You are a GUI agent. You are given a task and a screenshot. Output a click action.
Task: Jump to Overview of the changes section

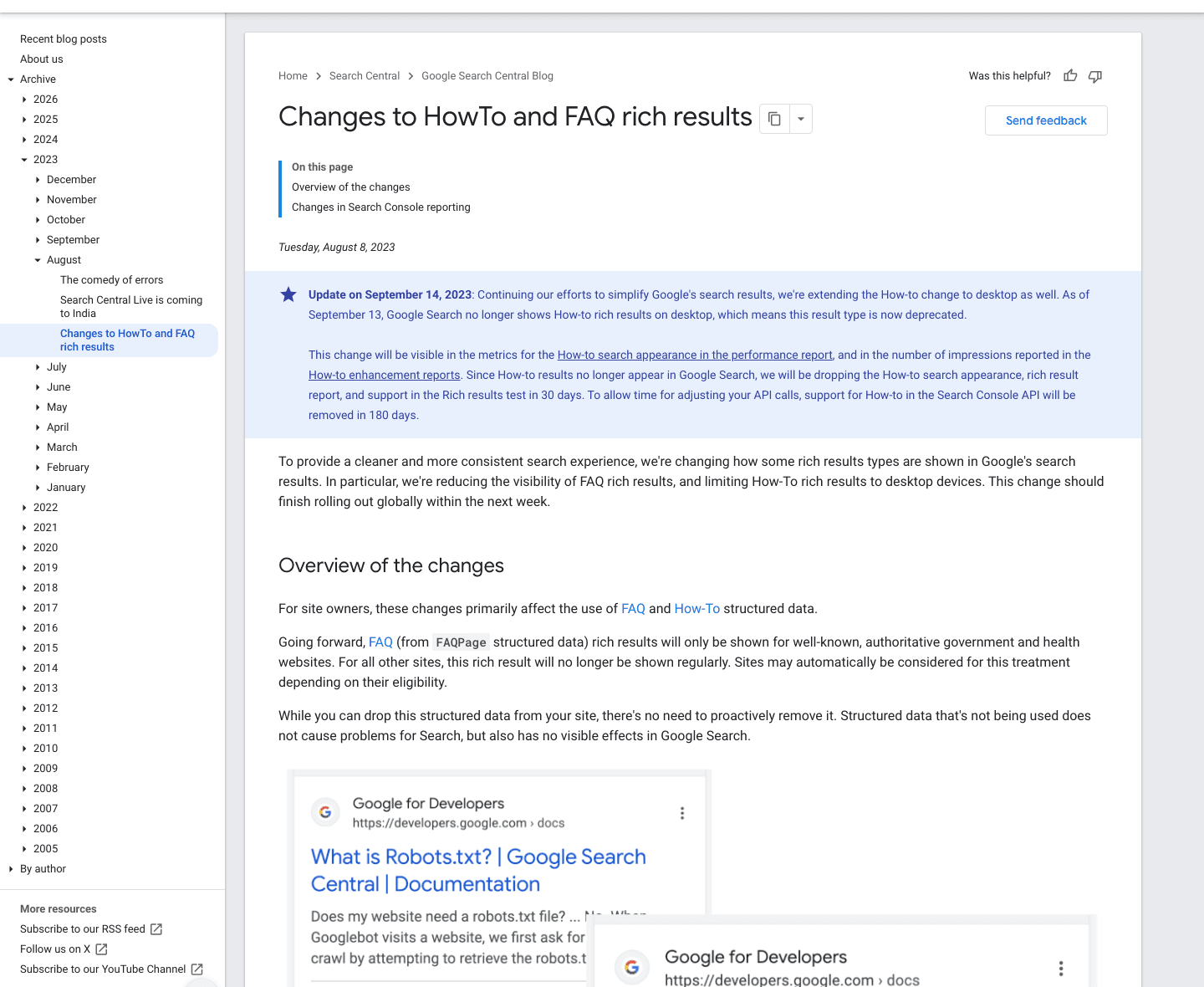coord(351,187)
